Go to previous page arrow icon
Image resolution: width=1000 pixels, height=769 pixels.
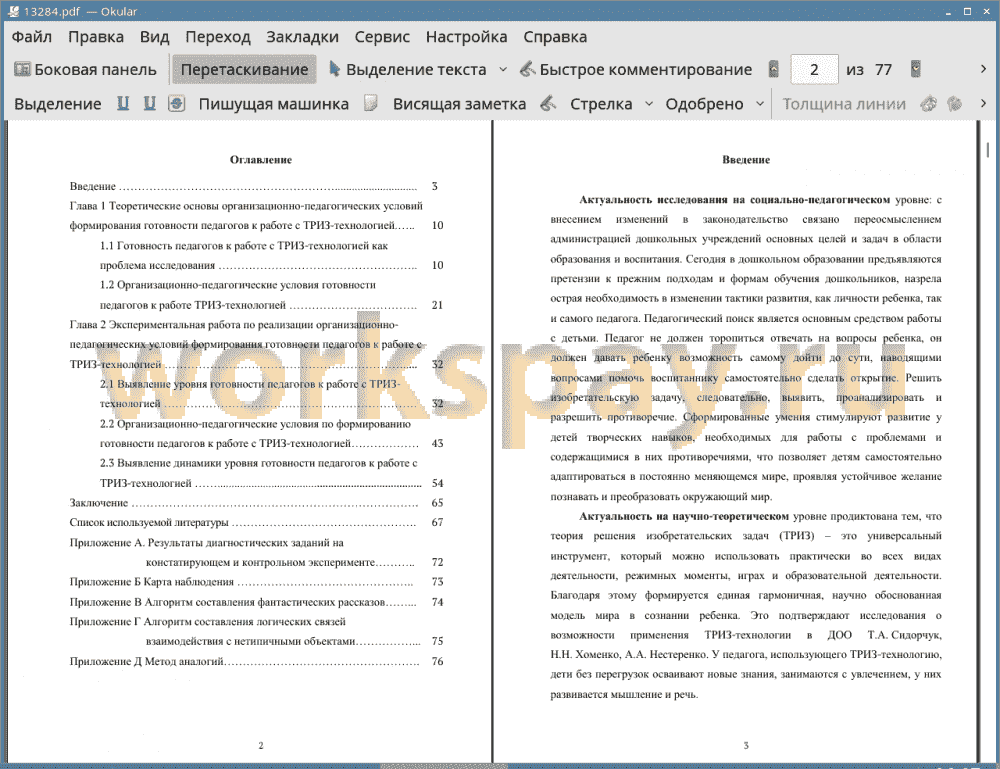[774, 69]
